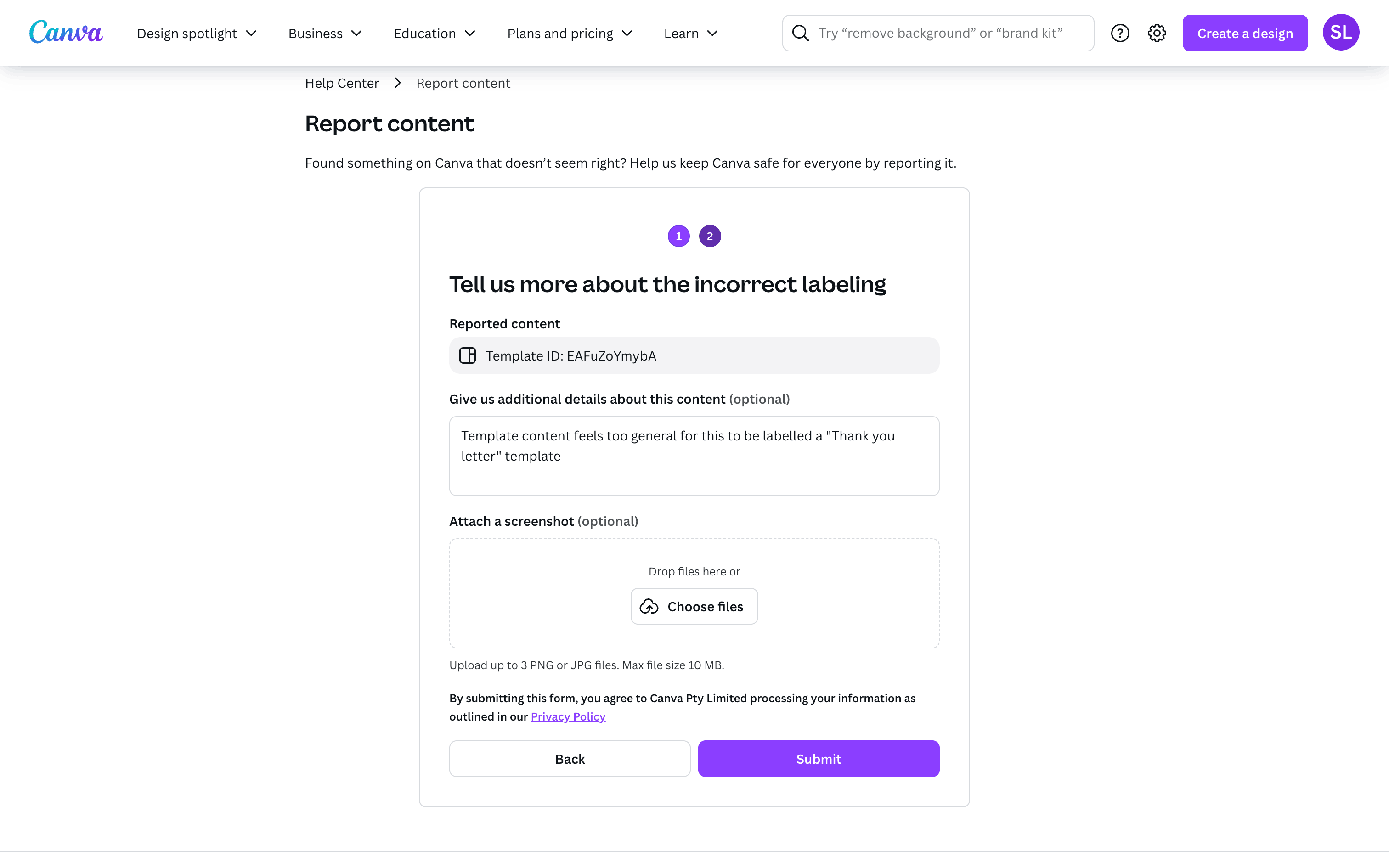Open the Learn menu

[690, 34]
